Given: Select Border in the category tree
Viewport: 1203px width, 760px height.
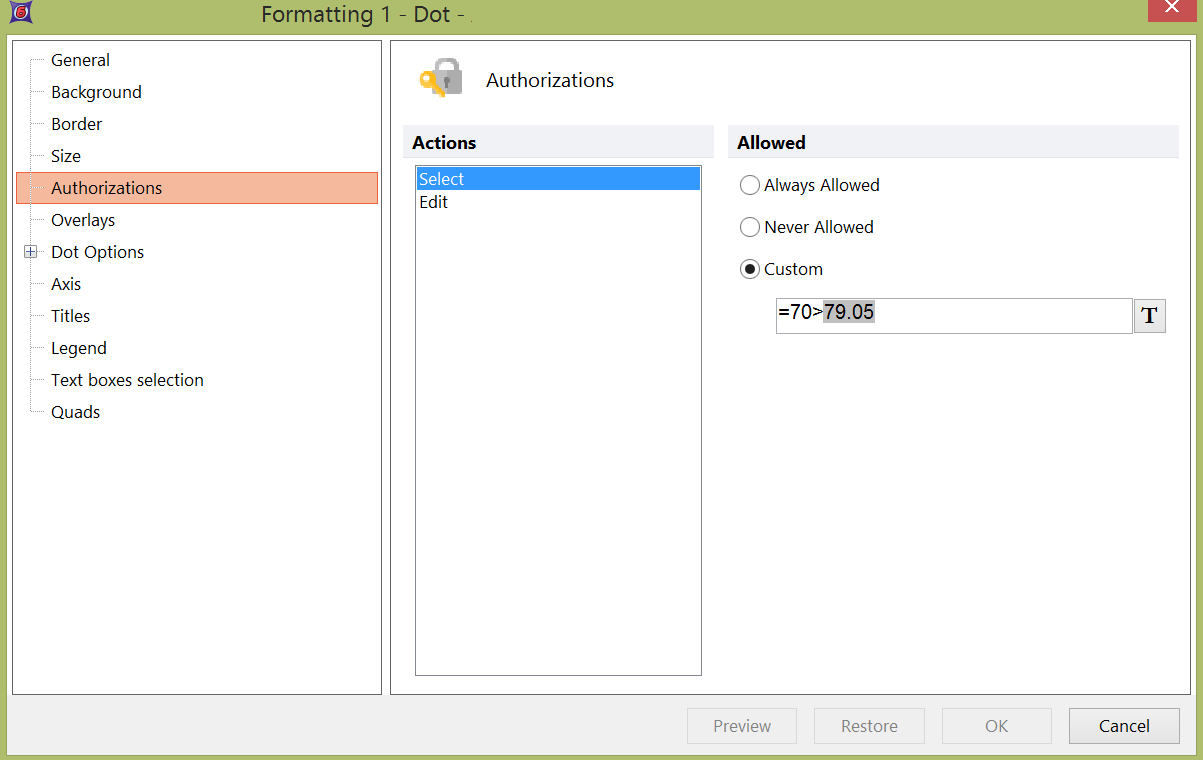Looking at the screenshot, I should (x=76, y=124).
